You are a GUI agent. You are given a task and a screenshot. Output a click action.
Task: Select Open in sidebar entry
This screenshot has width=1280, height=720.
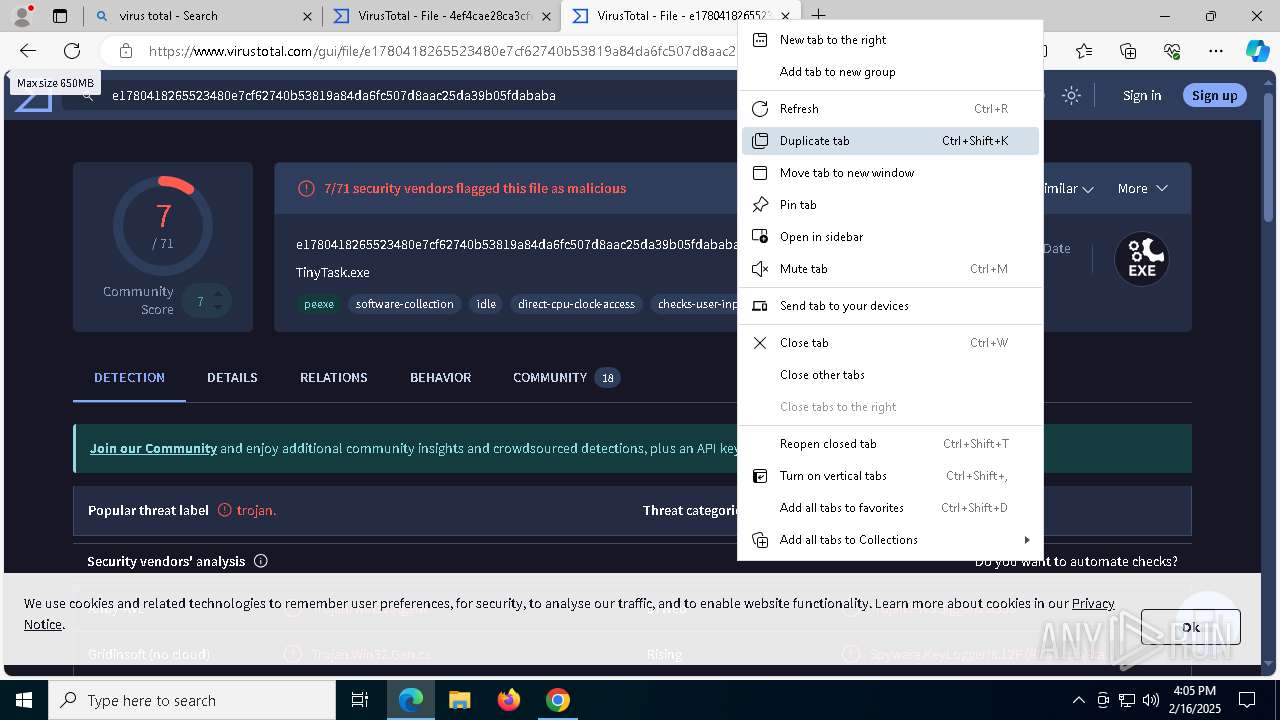890,237
